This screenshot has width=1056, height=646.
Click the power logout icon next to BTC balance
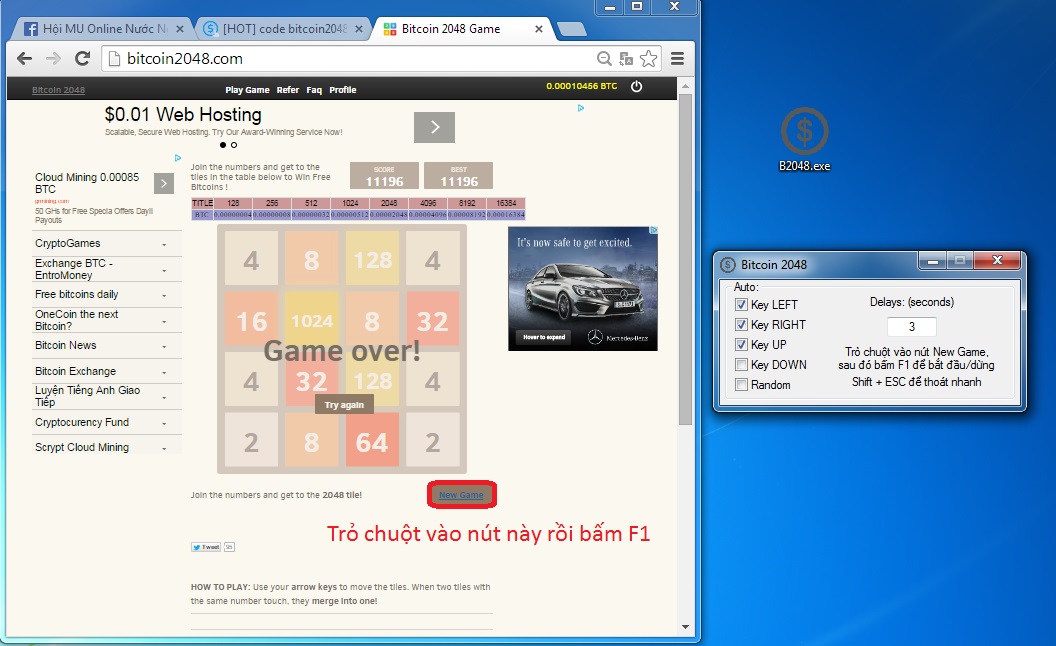(636, 86)
